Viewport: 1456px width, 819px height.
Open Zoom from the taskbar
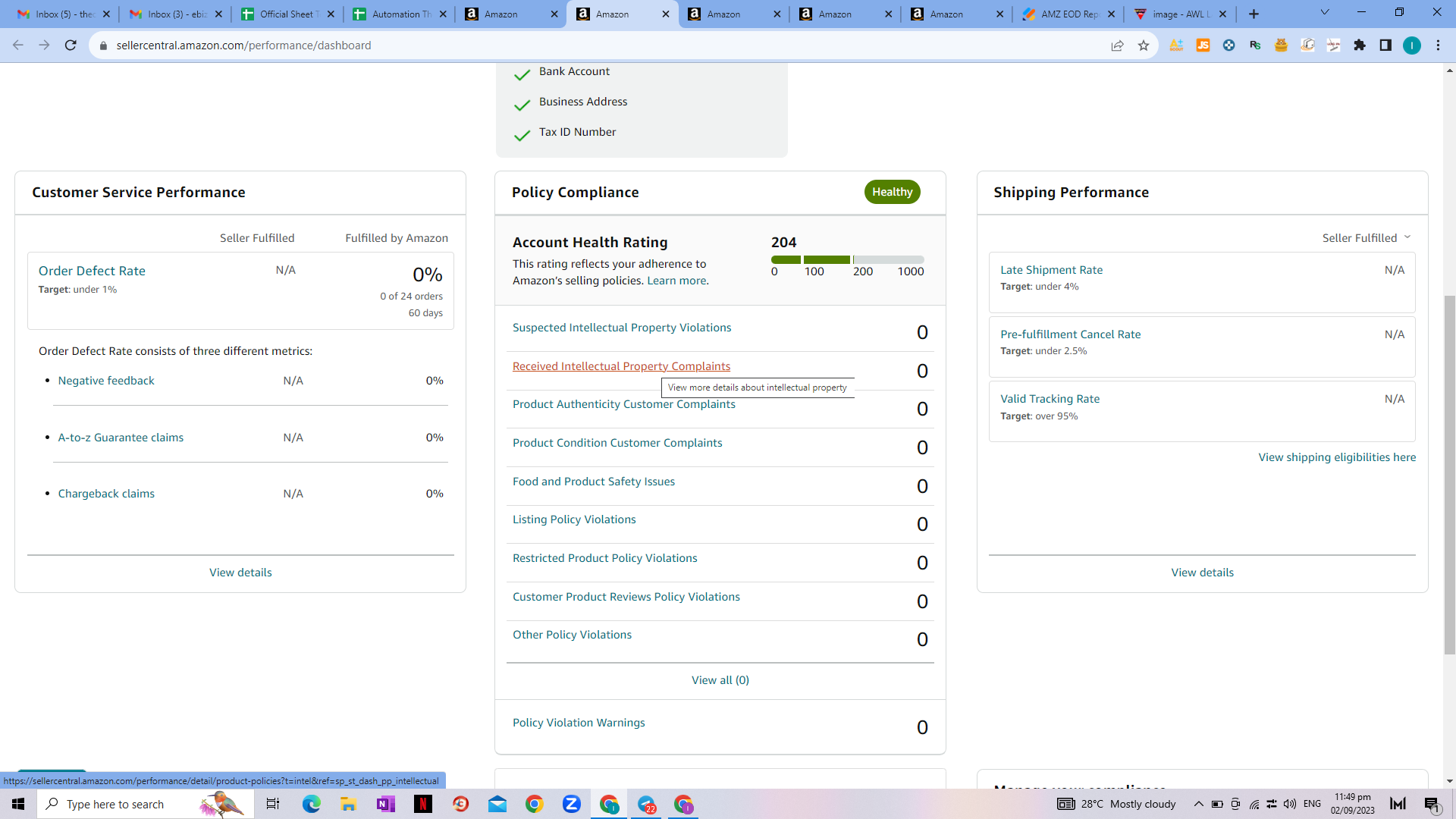click(x=572, y=804)
